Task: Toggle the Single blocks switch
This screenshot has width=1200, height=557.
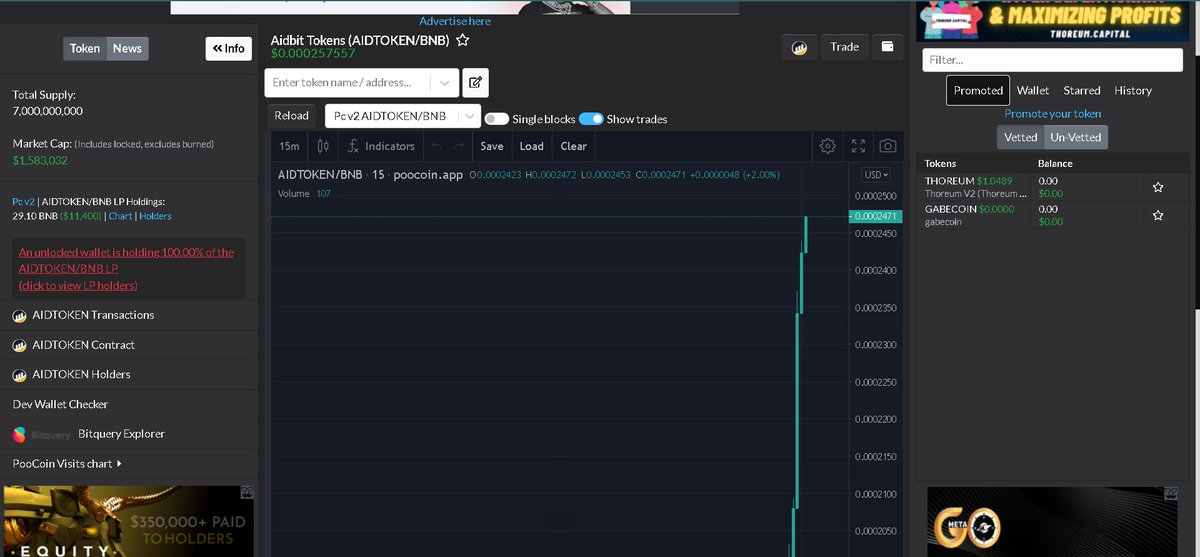Action: 496,119
